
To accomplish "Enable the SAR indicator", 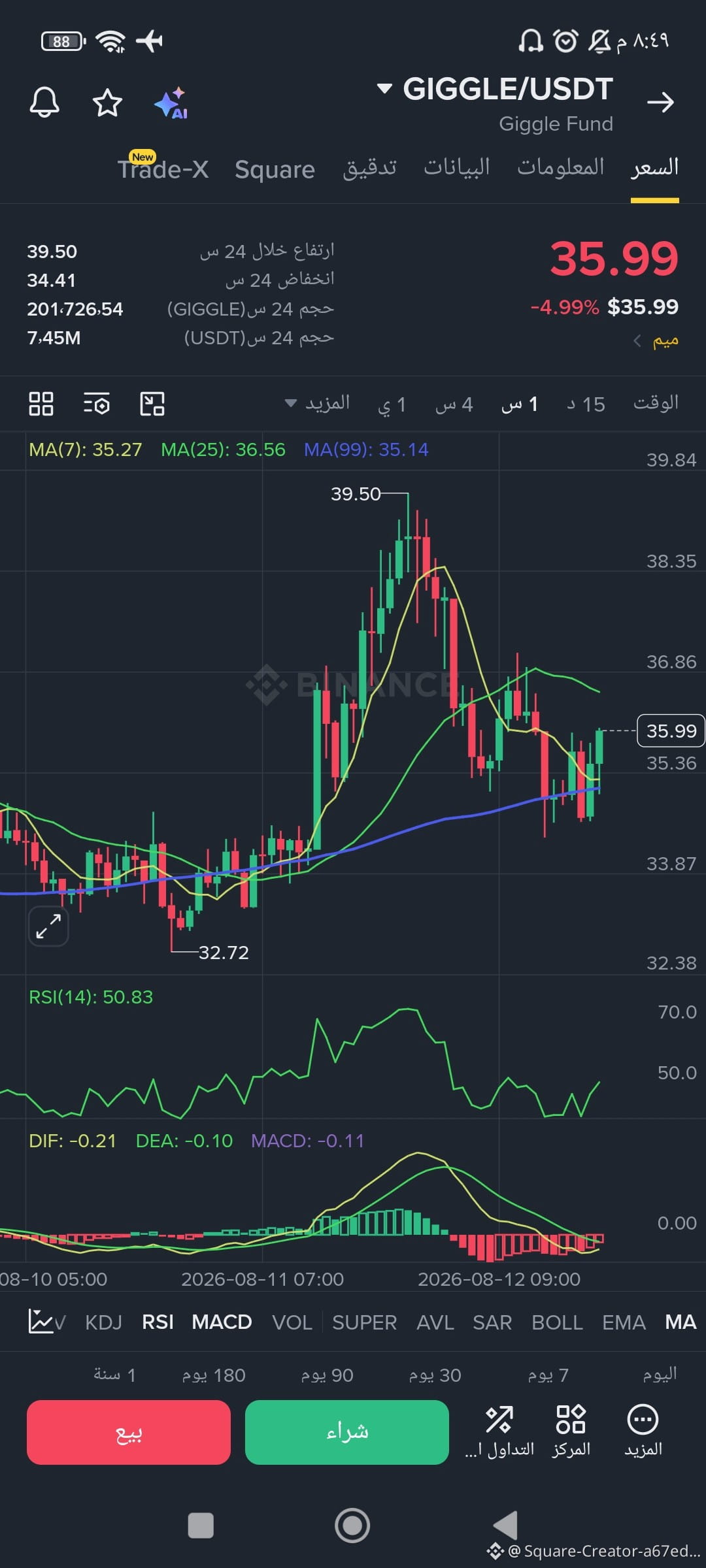I will coord(492,1322).
